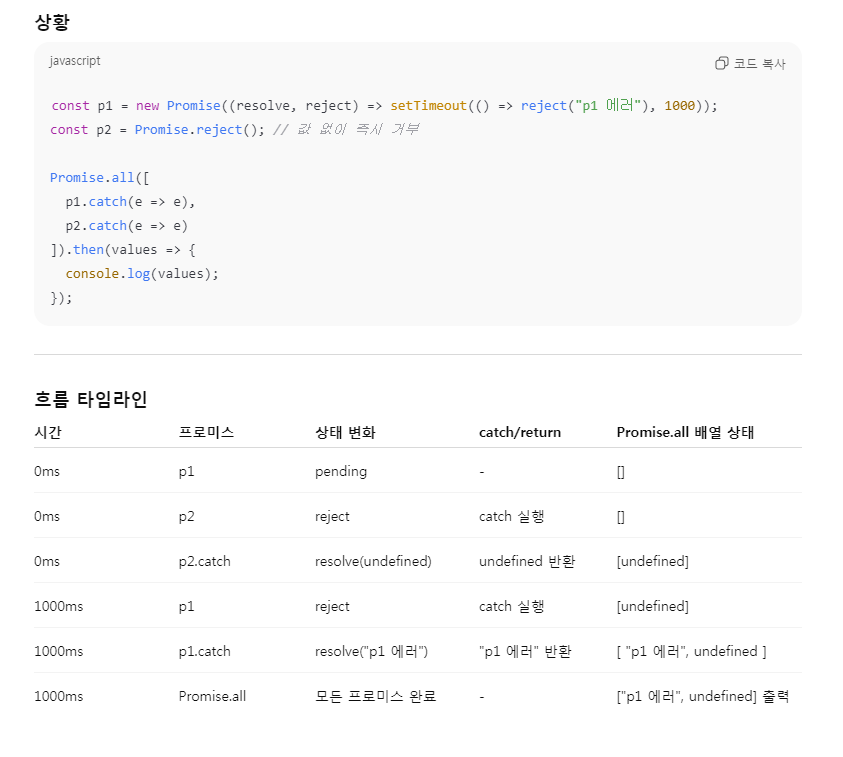Click the final 출력 array result cell

click(x=702, y=696)
